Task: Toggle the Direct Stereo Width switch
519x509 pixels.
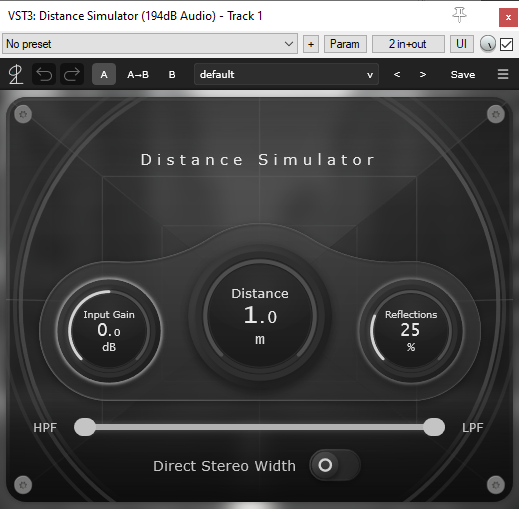Action: [335, 465]
